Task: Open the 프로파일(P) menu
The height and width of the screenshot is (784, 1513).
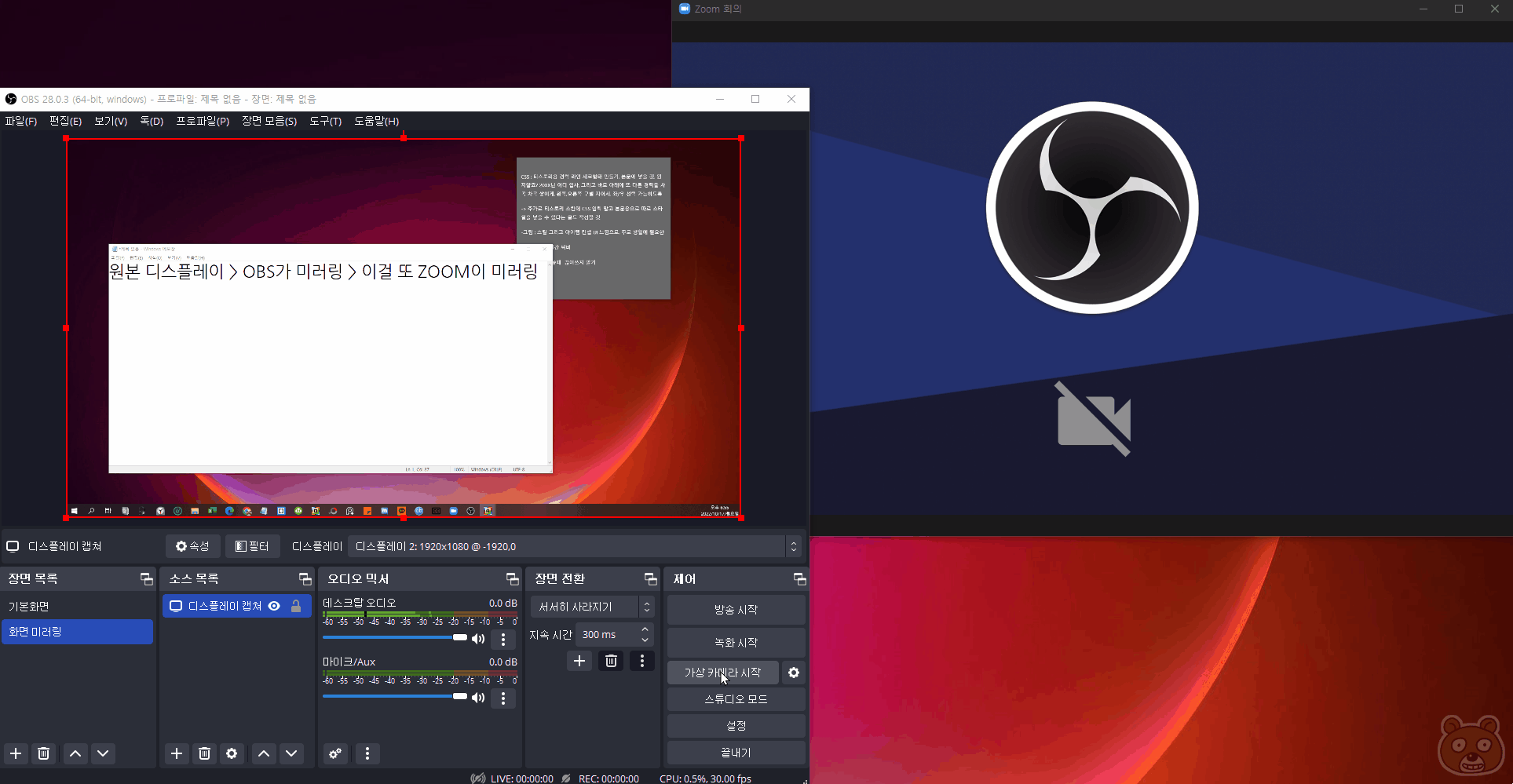Action: (203, 121)
